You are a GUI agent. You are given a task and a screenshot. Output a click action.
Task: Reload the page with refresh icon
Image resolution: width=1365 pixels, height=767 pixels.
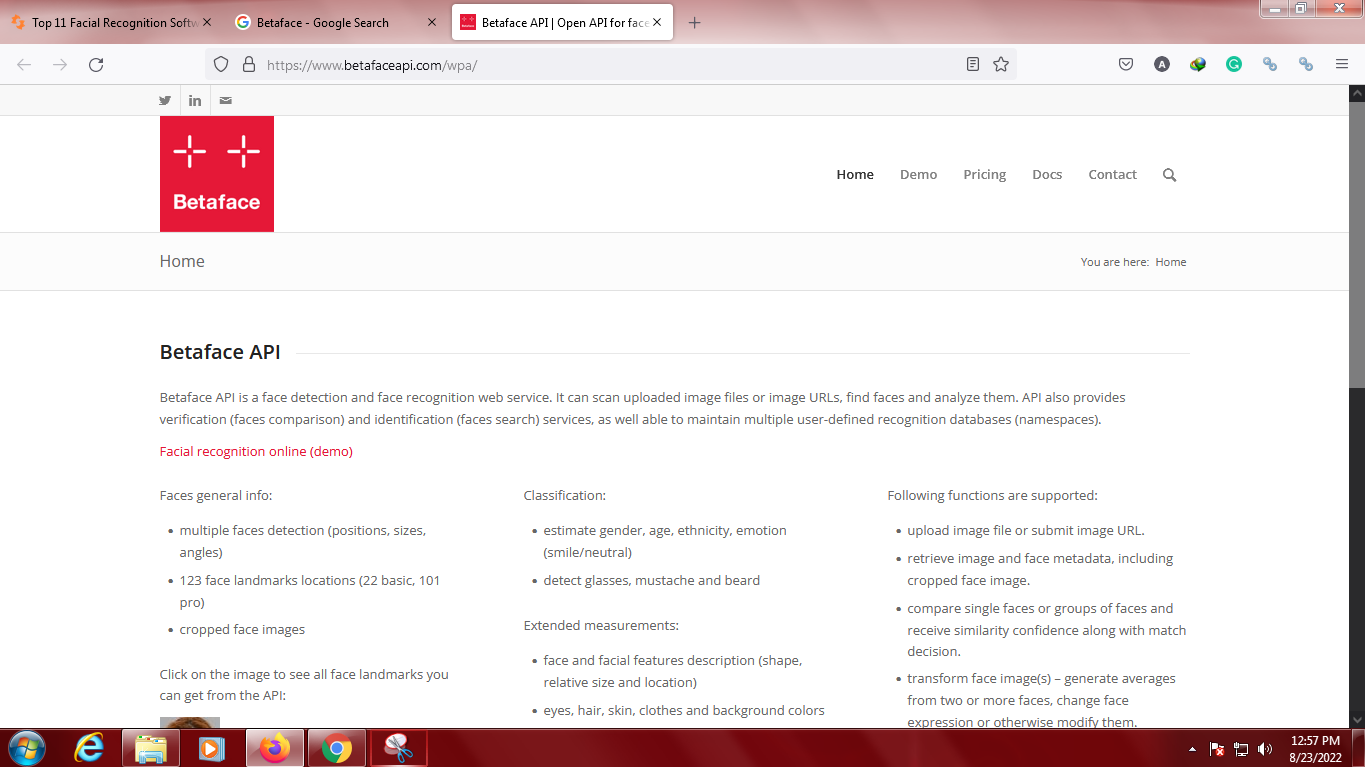coord(96,64)
